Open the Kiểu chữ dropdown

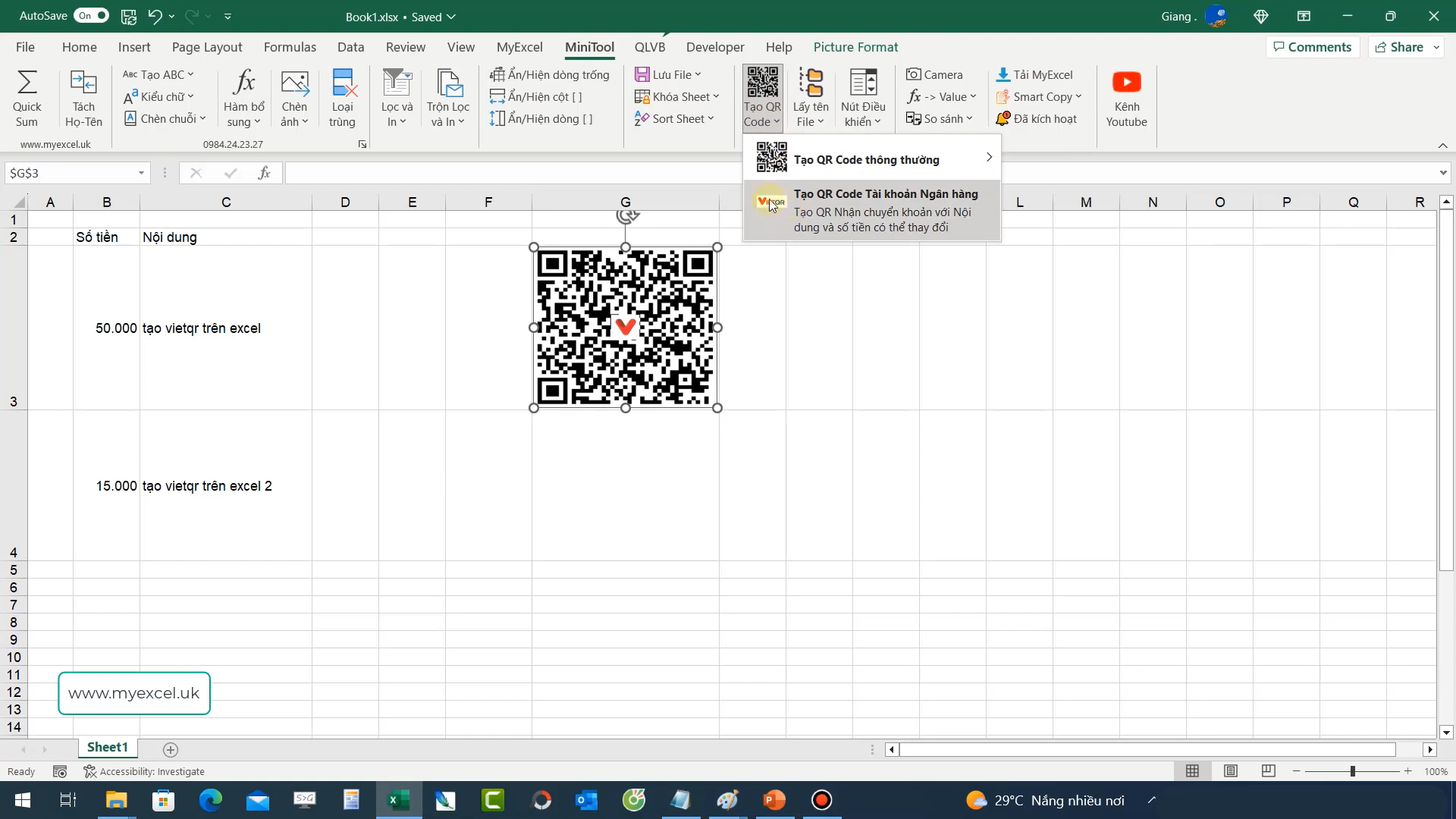point(159,96)
